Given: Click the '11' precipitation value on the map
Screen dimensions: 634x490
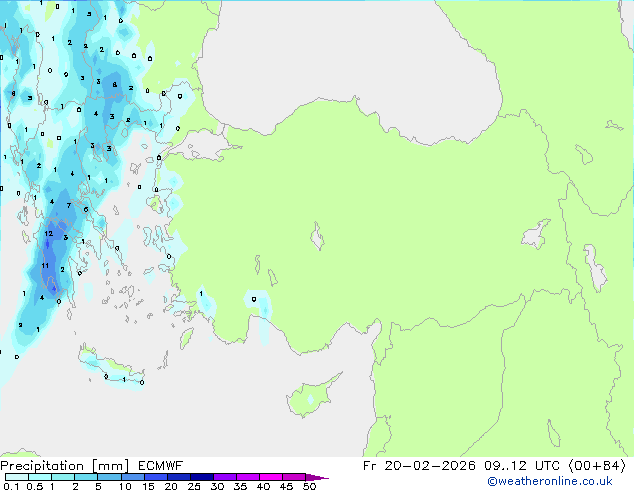Looking at the screenshot, I should pos(45,266).
